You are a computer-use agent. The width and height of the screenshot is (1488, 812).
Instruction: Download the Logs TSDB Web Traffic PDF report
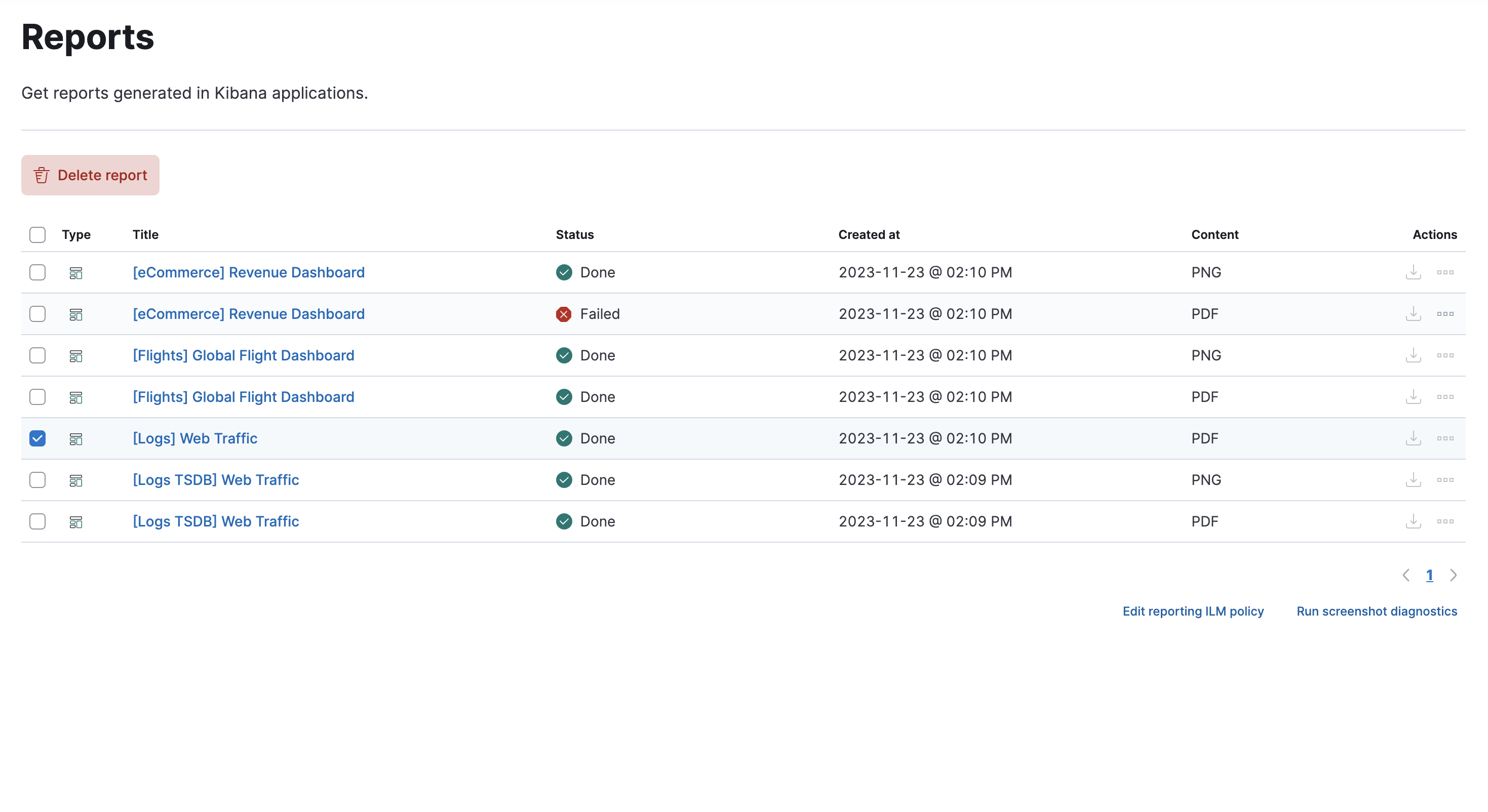coord(1413,521)
